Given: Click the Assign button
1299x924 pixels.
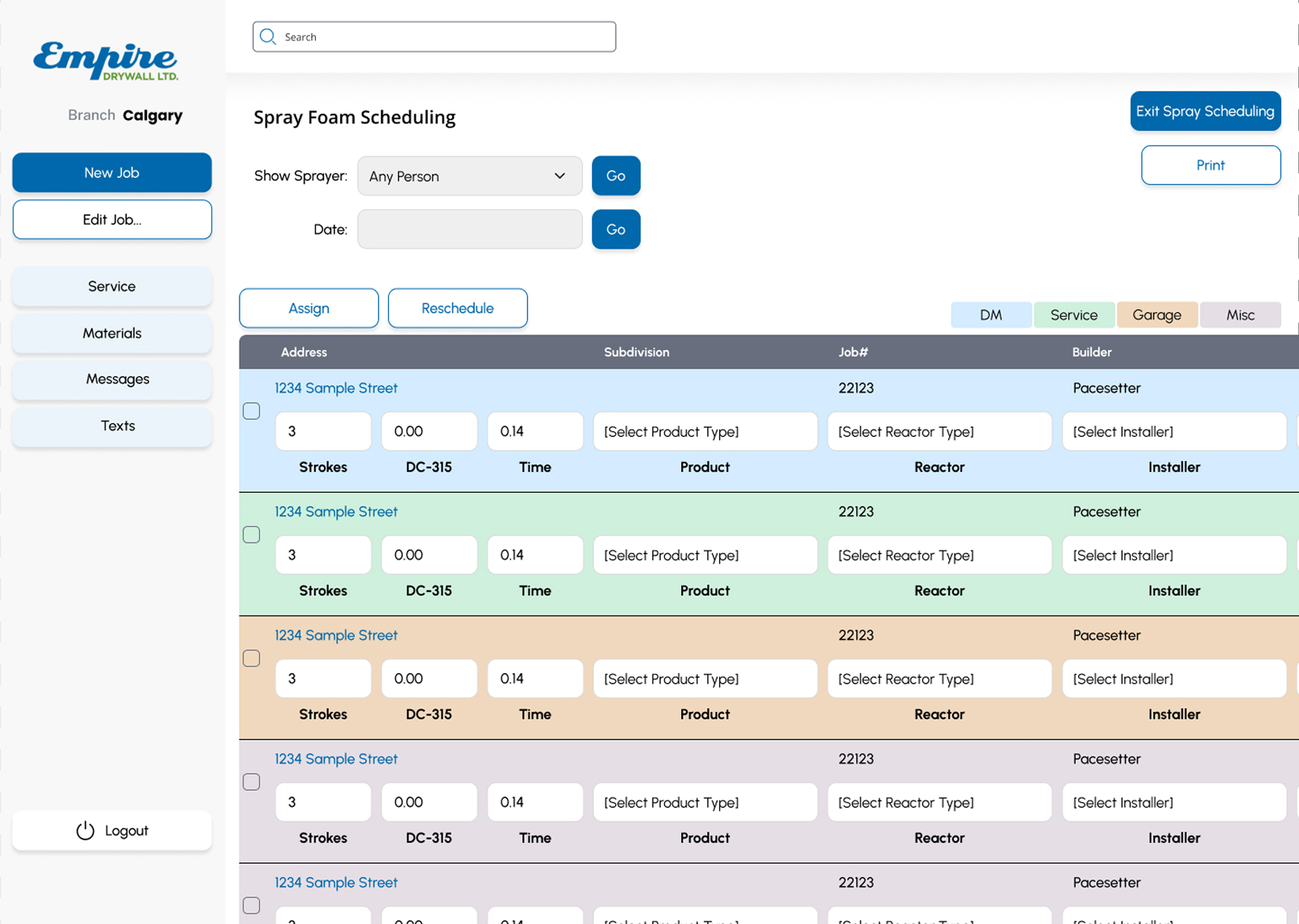Looking at the screenshot, I should [x=309, y=308].
